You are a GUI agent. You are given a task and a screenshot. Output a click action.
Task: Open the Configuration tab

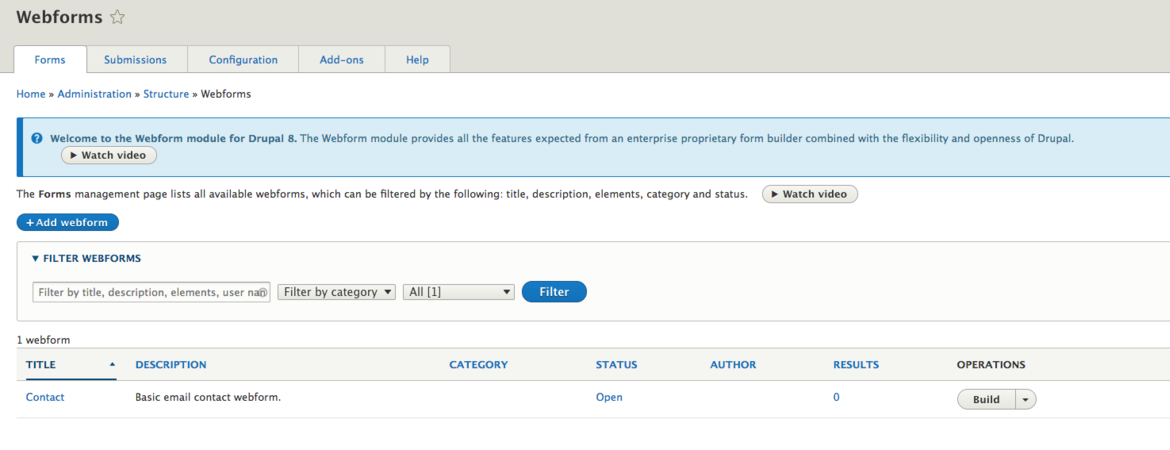[243, 60]
